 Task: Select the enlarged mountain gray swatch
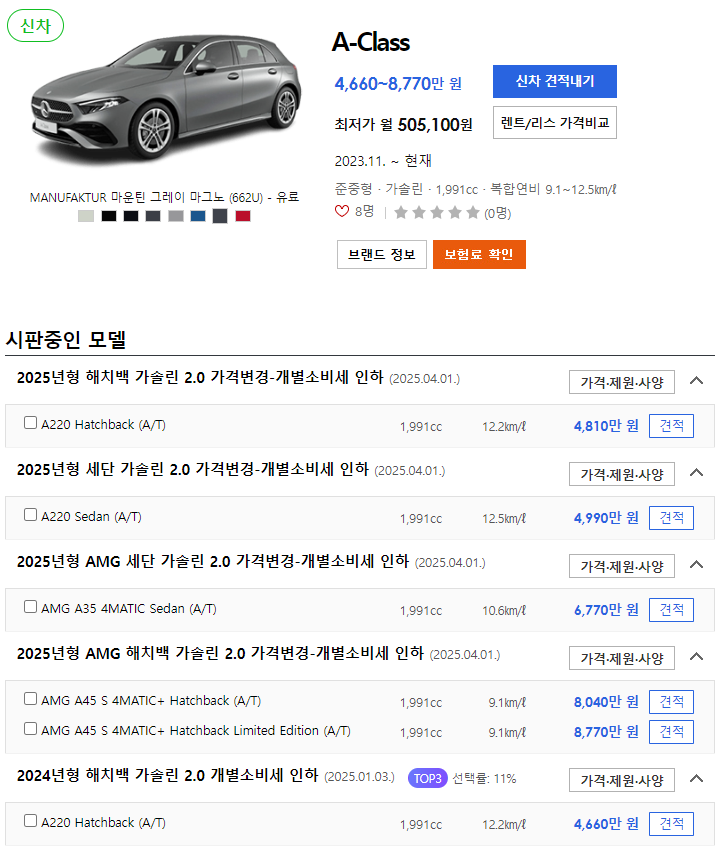pos(220,216)
